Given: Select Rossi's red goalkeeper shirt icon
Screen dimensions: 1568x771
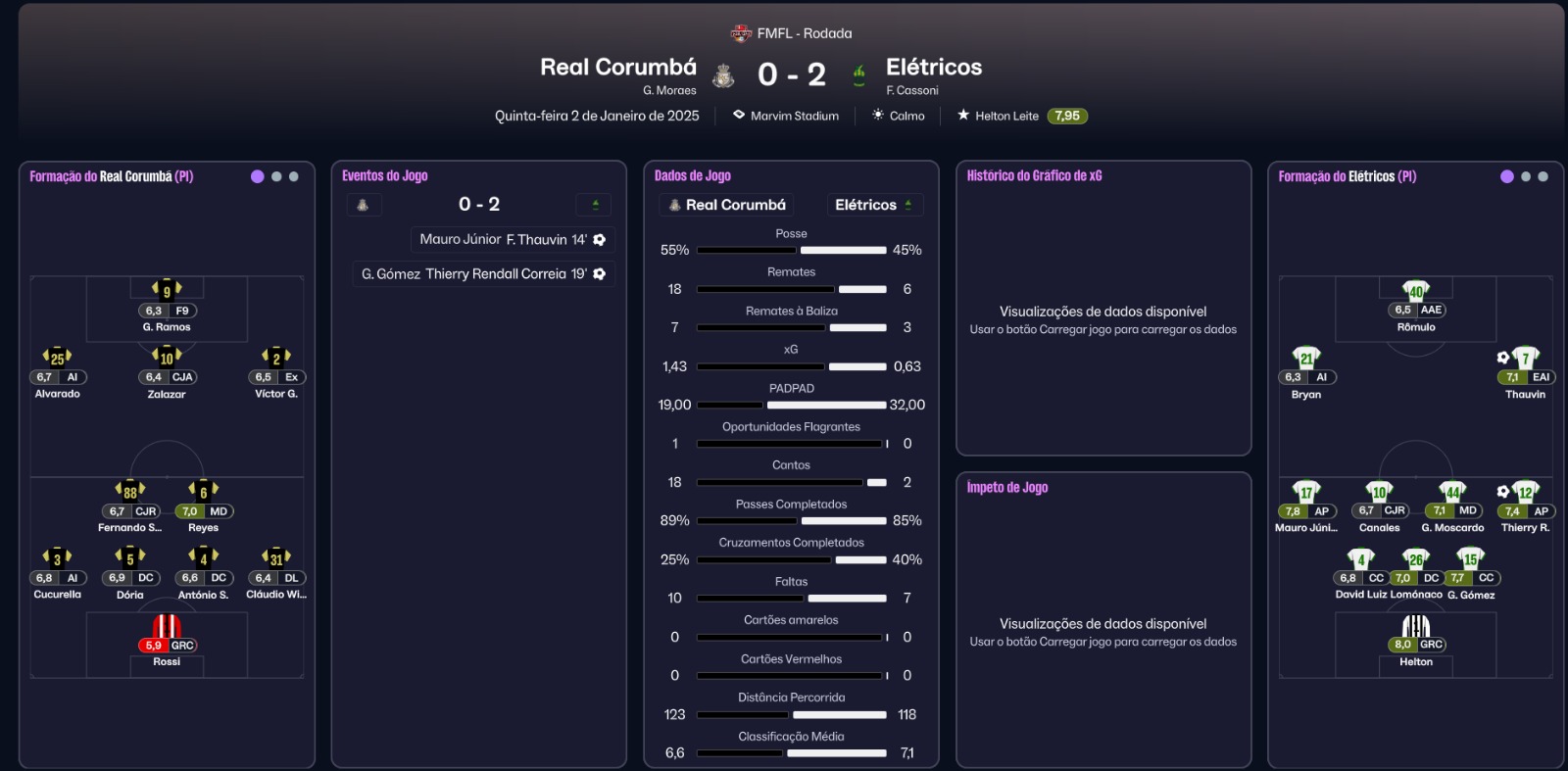Looking at the screenshot, I should pyautogui.click(x=167, y=627).
